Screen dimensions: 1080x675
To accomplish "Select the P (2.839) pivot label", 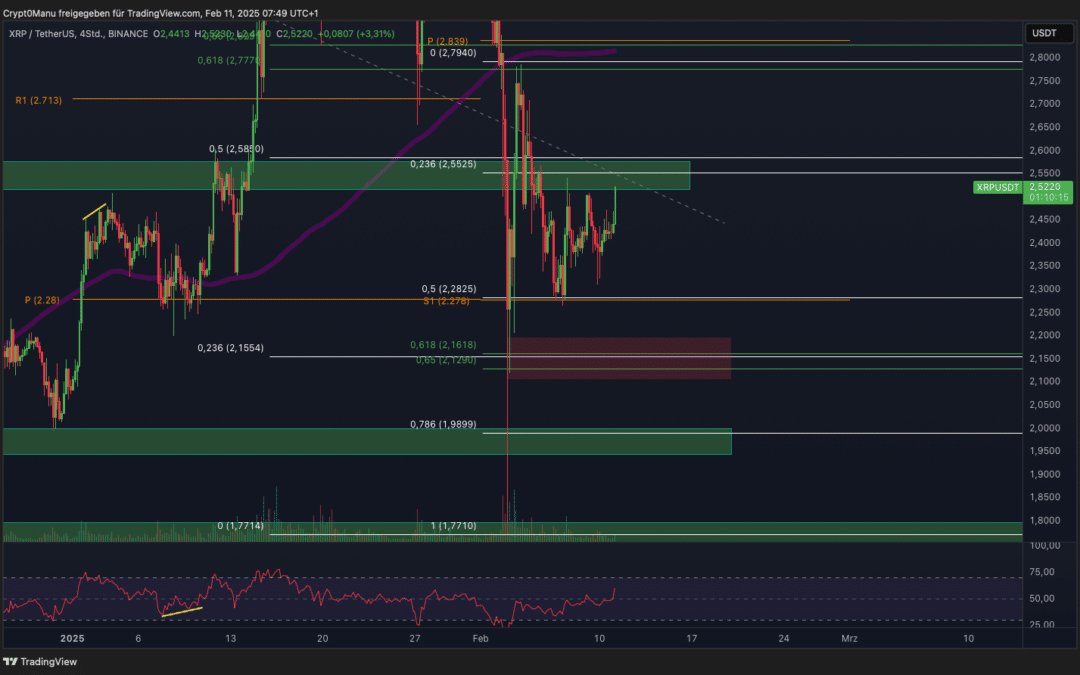I will tap(448, 41).
